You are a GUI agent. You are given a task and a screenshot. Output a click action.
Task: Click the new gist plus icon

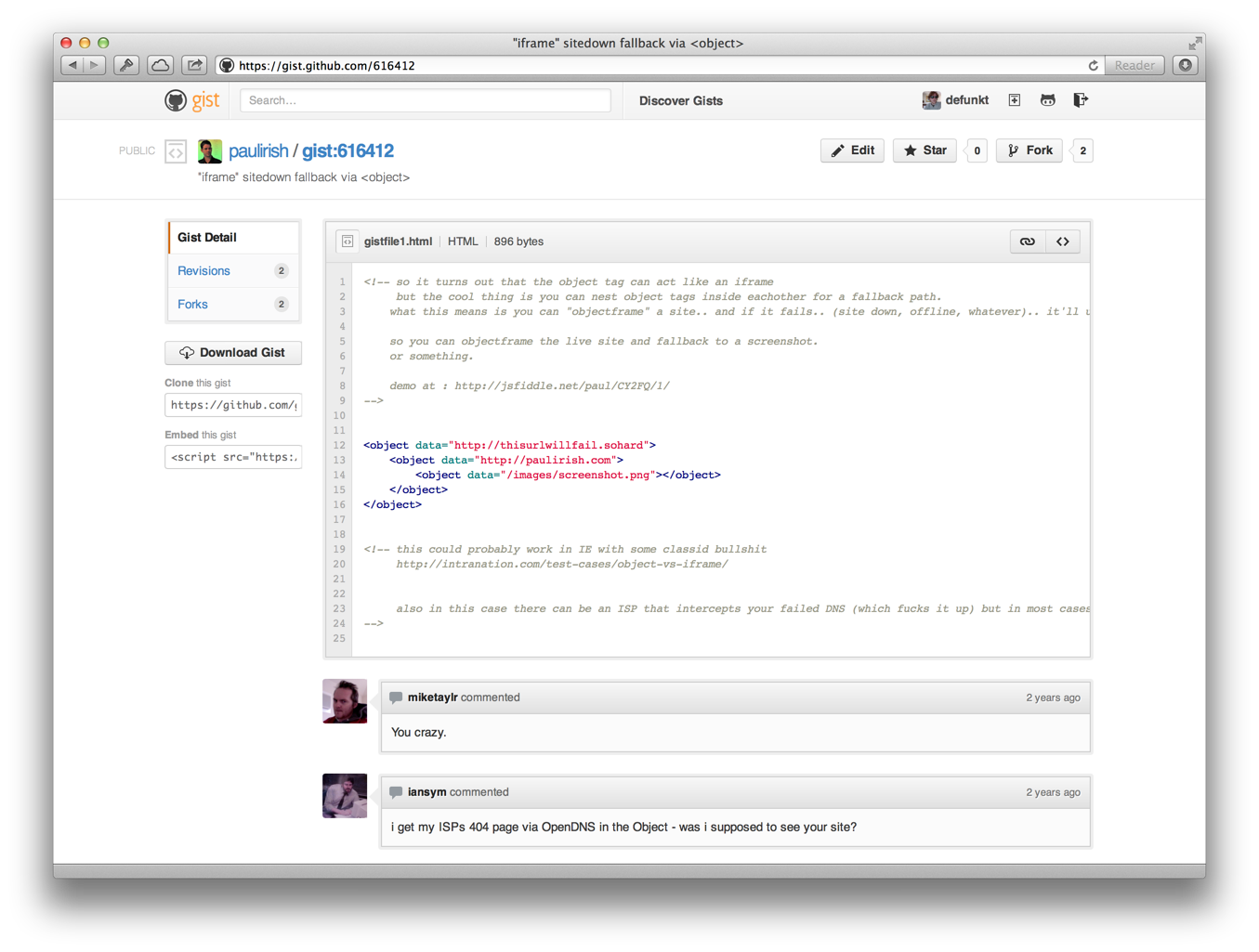[1014, 100]
